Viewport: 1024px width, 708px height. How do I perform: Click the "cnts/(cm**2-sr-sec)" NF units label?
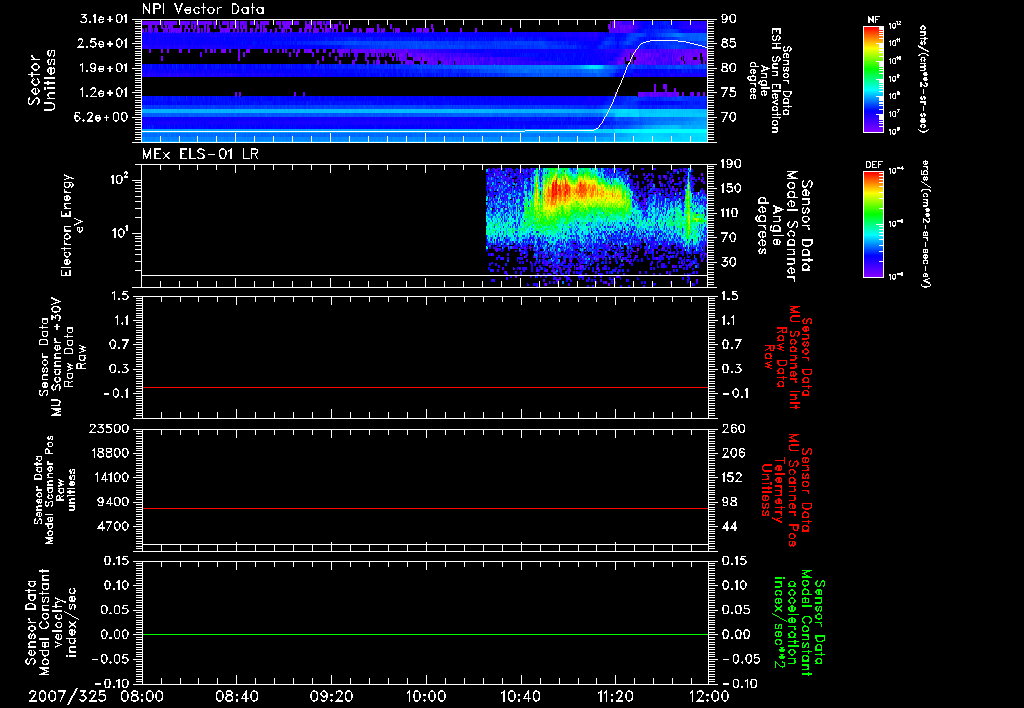(x=923, y=78)
